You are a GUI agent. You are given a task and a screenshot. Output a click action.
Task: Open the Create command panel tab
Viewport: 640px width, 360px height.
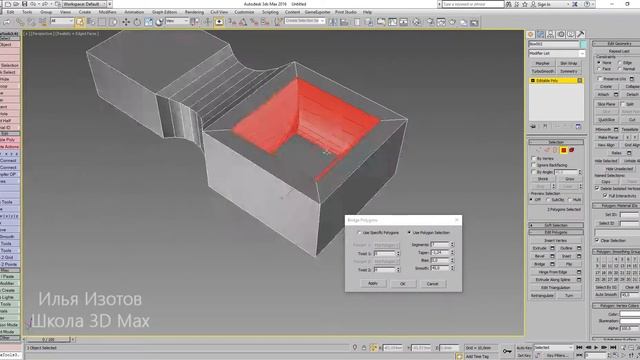(531, 35)
